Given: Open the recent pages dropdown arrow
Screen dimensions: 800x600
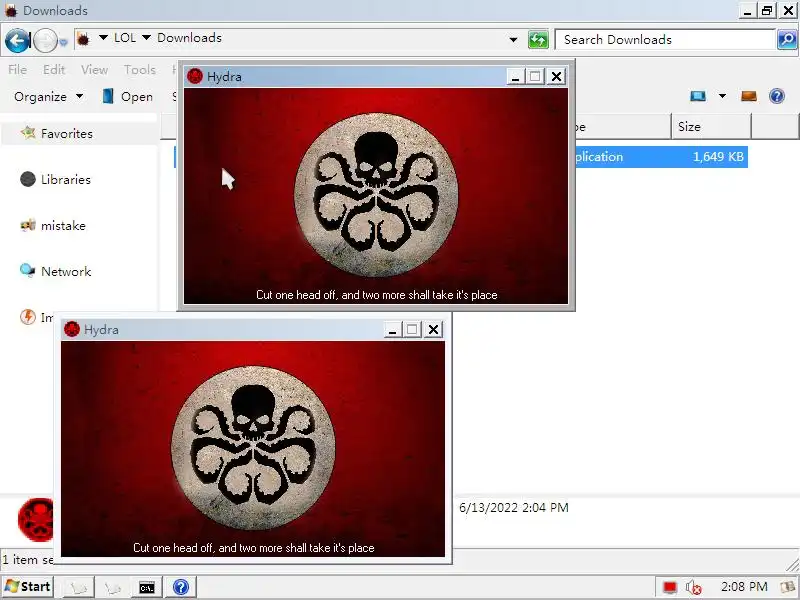Looking at the screenshot, I should coord(63,42).
